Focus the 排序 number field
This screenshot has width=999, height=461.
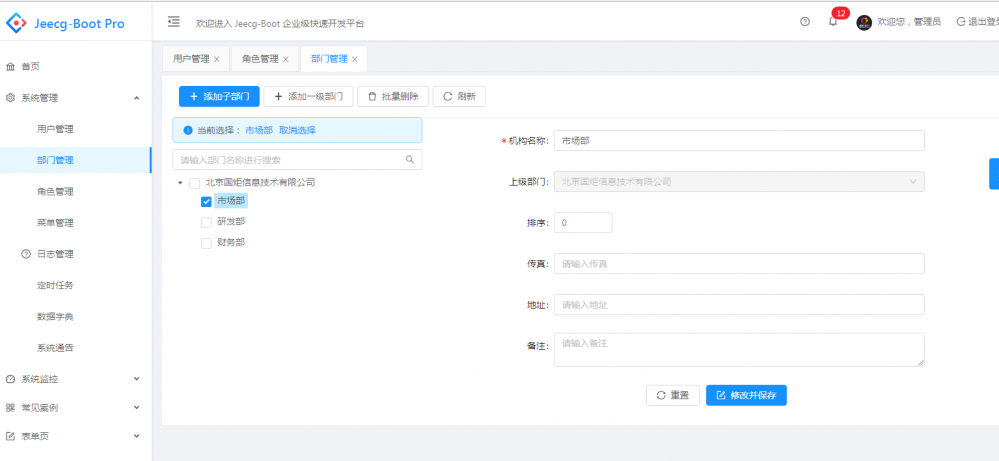click(x=583, y=223)
